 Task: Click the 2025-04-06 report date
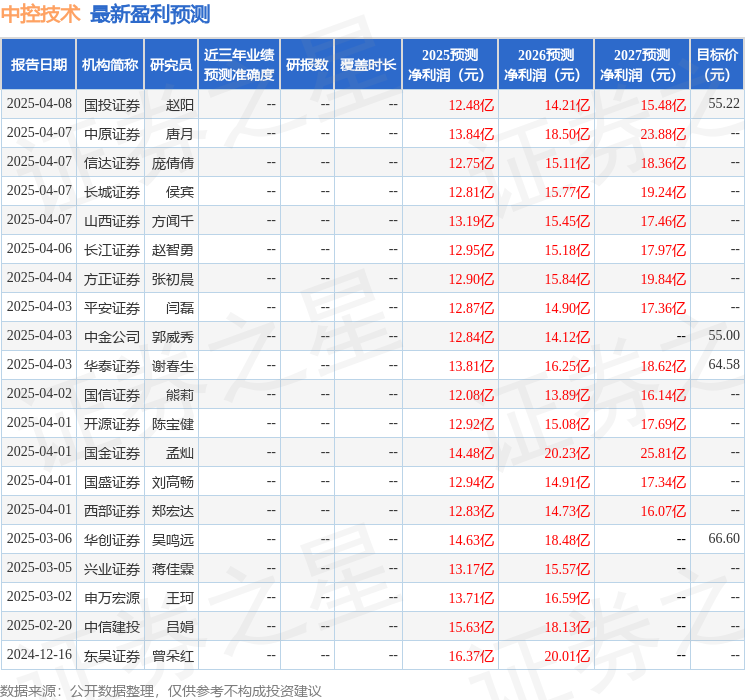coord(39,248)
